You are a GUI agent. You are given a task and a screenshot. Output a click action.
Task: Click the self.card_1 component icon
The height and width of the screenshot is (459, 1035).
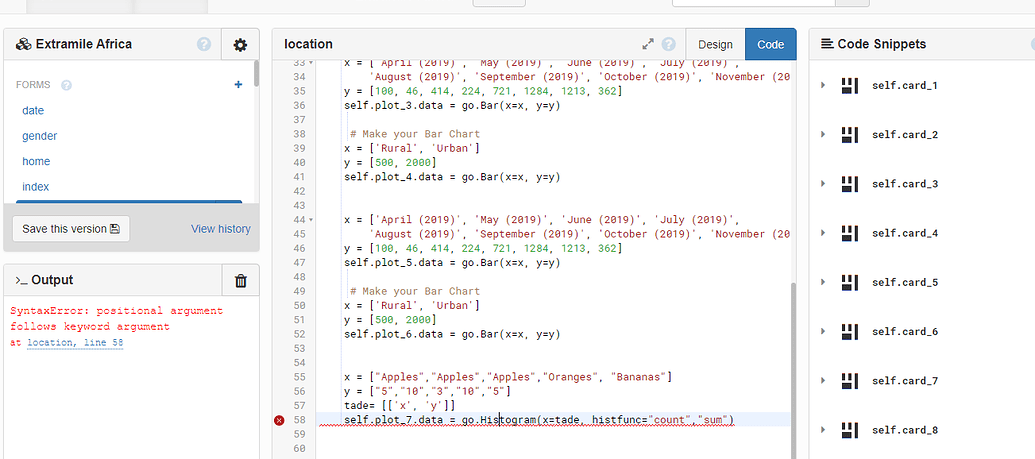[x=850, y=86]
